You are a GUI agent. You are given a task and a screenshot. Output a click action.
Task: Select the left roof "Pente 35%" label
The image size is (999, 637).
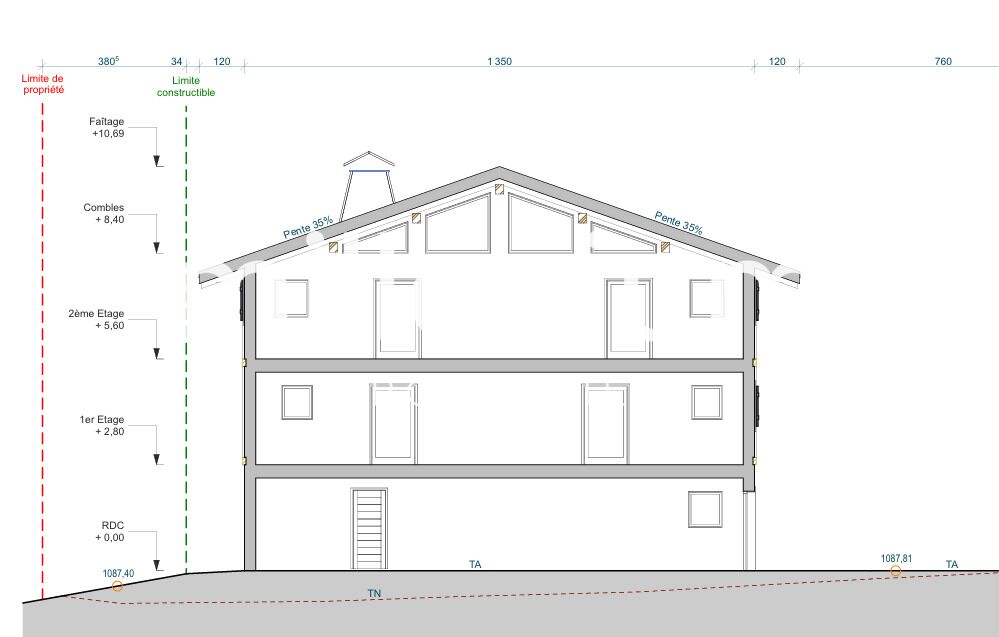tap(308, 228)
